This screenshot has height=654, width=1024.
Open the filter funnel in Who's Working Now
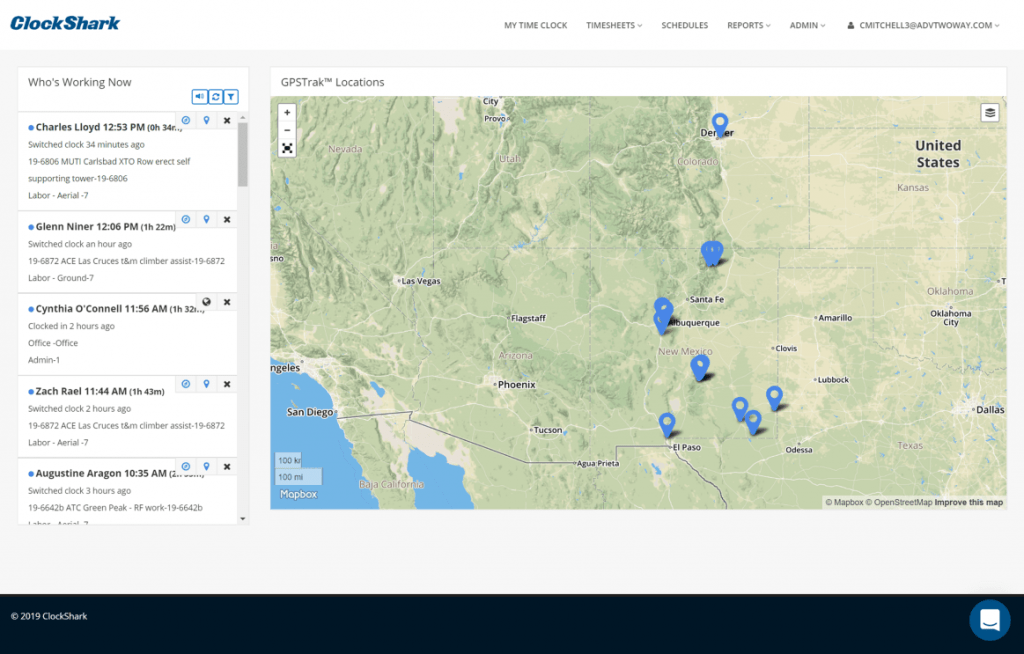(231, 97)
